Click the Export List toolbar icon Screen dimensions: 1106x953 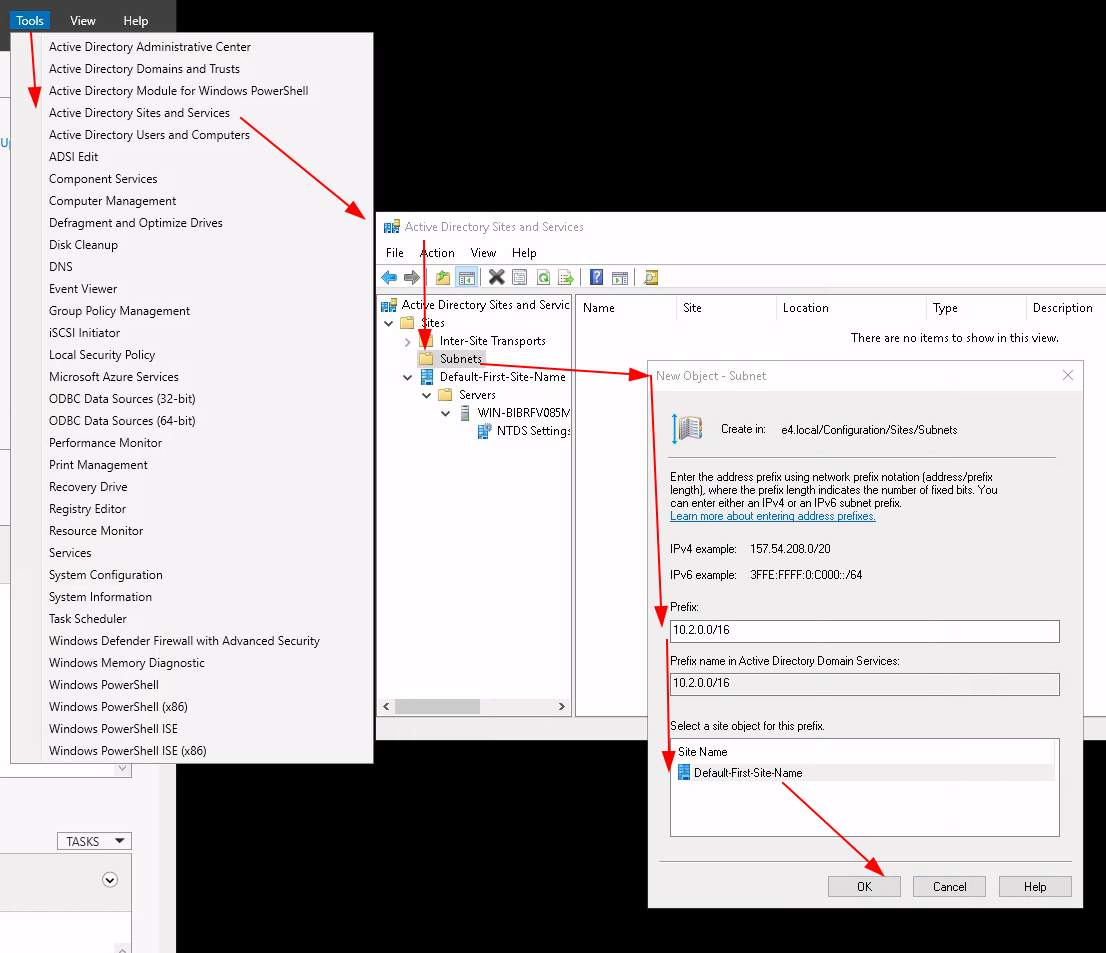pos(566,278)
